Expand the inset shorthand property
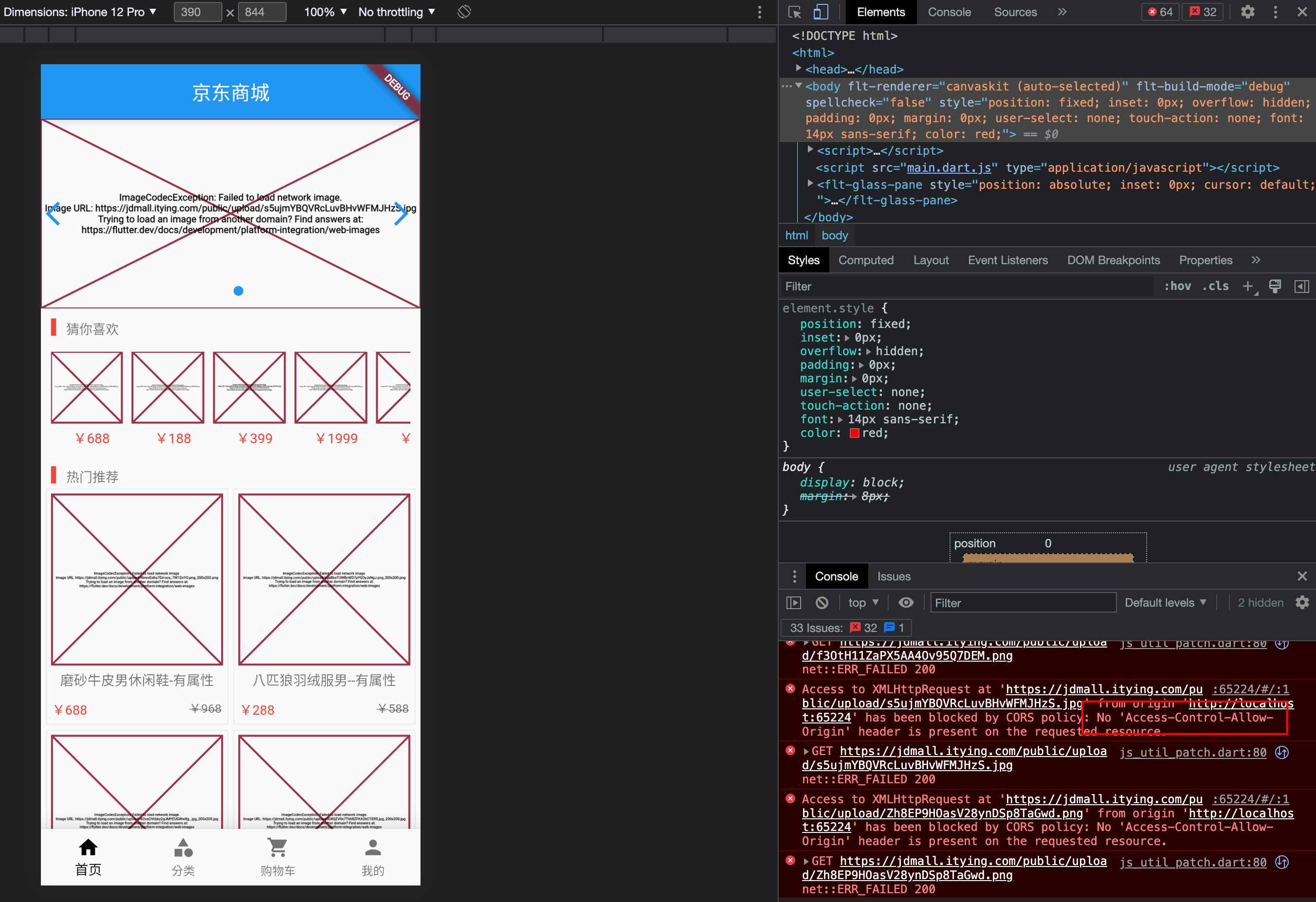Image resolution: width=1316 pixels, height=902 pixels. [846, 338]
